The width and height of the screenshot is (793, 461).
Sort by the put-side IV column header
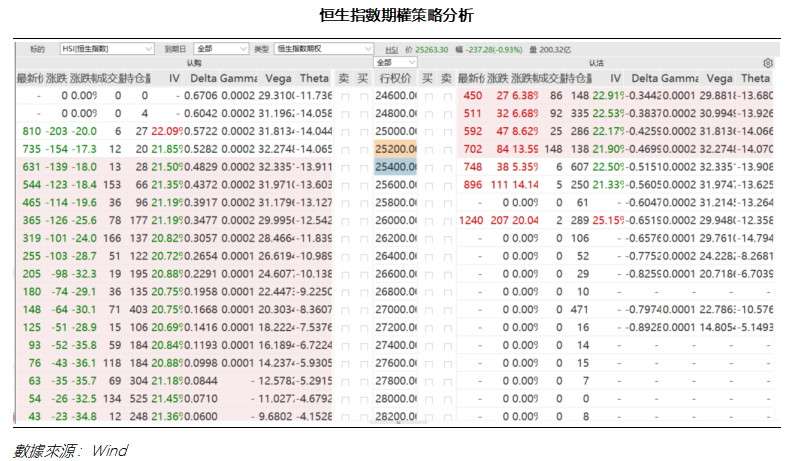(x=615, y=78)
